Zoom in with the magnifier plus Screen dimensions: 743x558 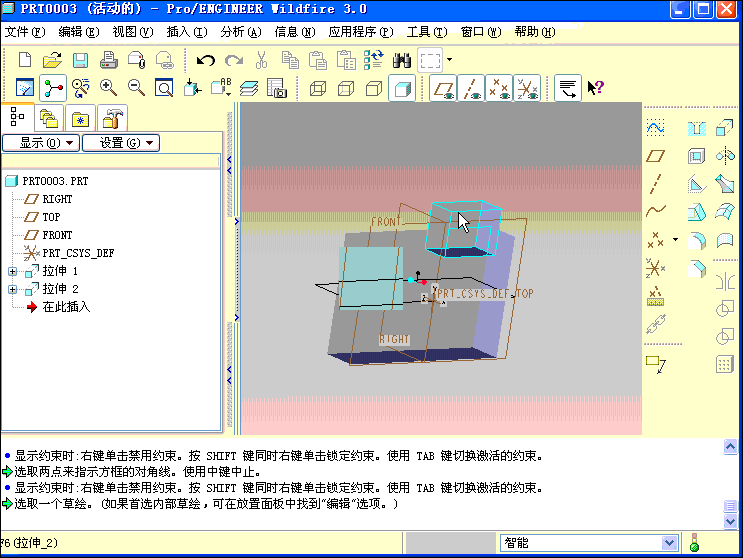point(109,88)
